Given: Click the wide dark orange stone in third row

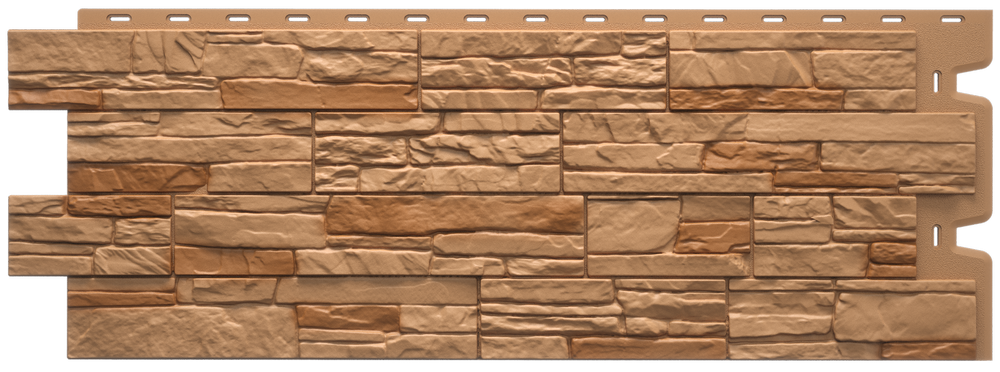Looking at the screenshot, I should [455, 214].
